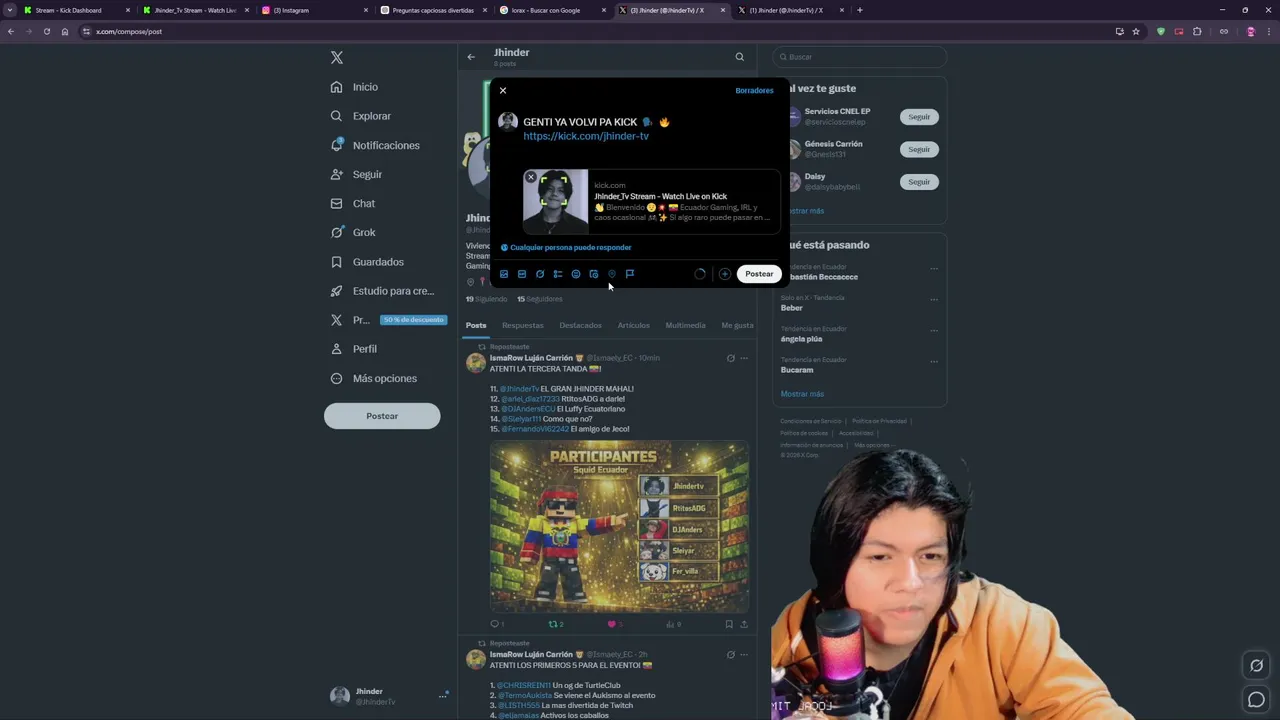Viewport: 1280px width, 720px height.
Task: Add a GIF to the post
Action: coord(522,274)
